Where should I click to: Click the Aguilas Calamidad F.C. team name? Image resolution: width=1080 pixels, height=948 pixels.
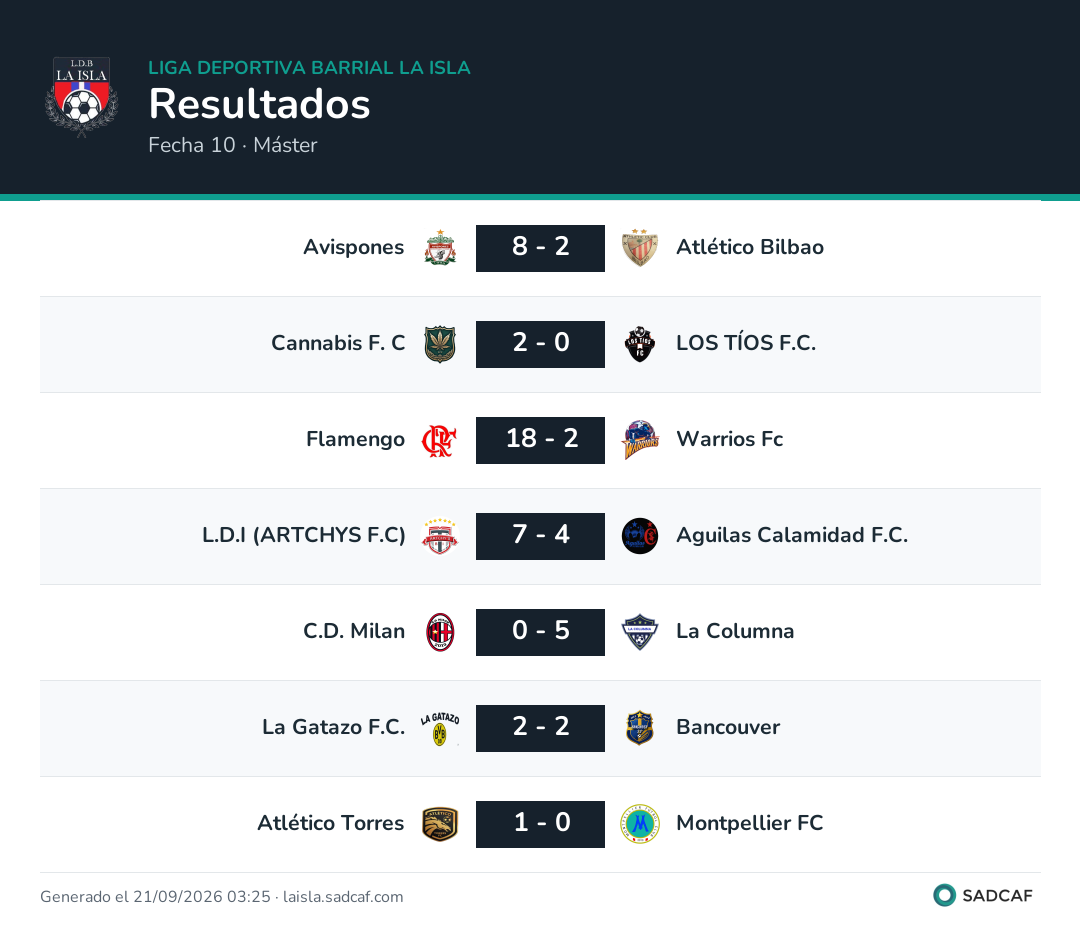(792, 535)
